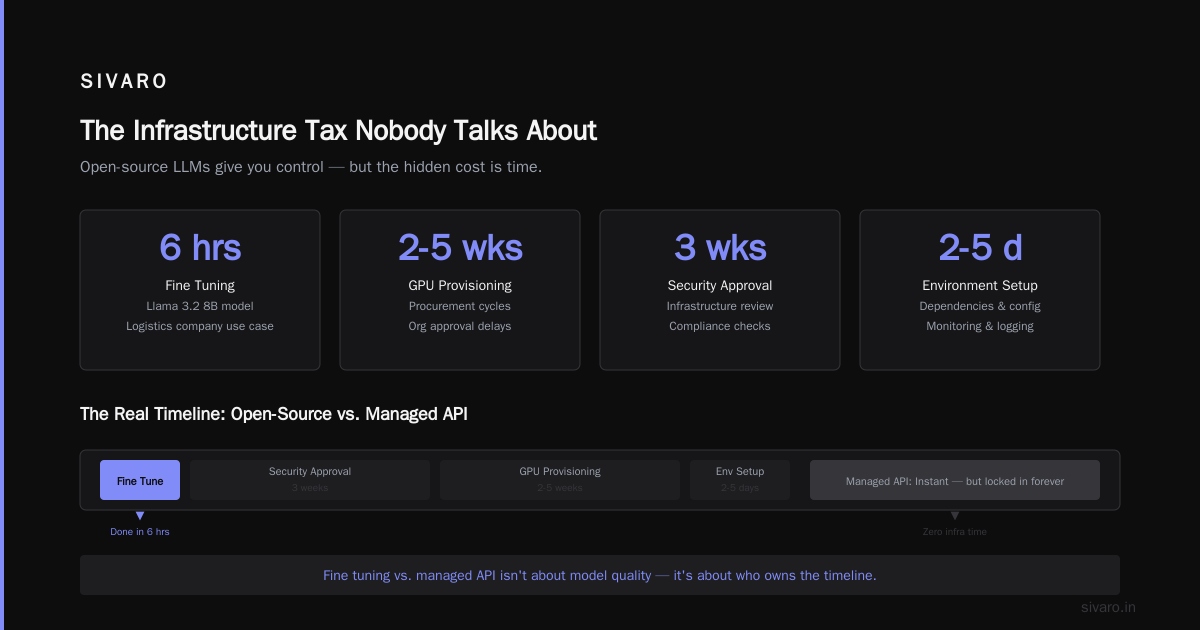Click the purple Fine Tune timeline block
The width and height of the screenshot is (1200, 630).
pyautogui.click(x=140, y=480)
